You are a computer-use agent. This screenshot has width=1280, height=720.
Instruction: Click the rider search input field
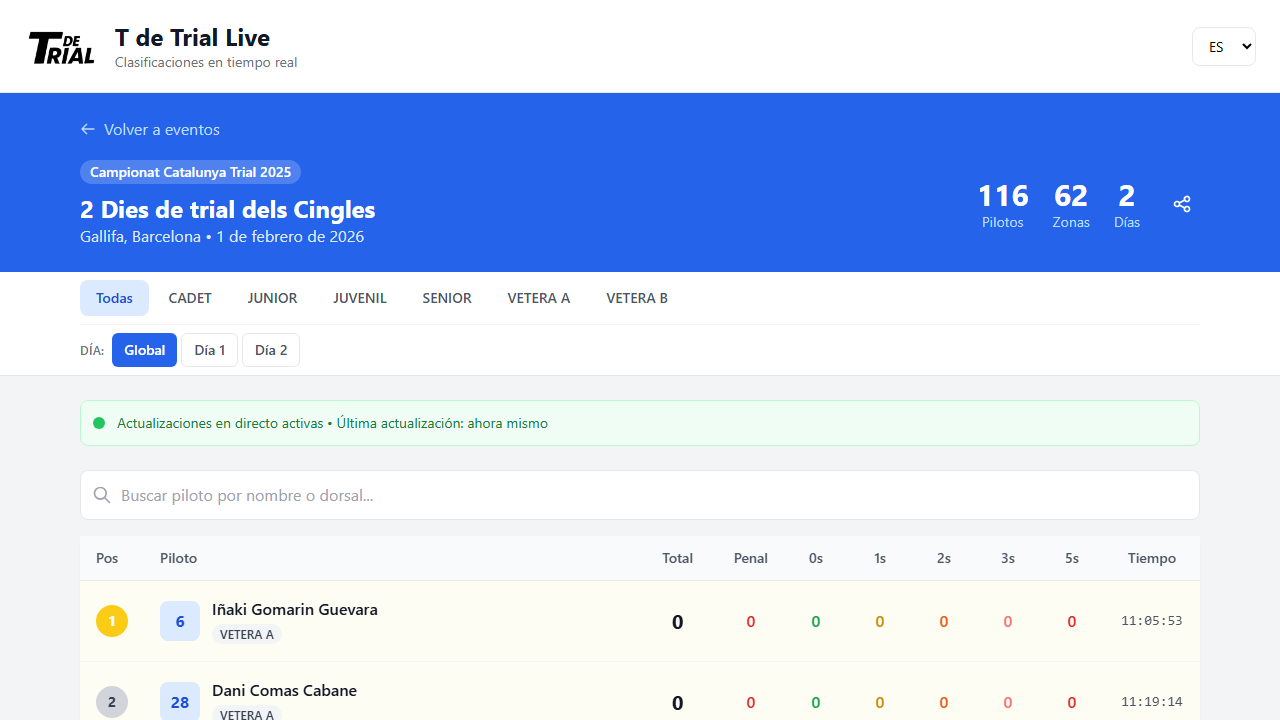640,495
